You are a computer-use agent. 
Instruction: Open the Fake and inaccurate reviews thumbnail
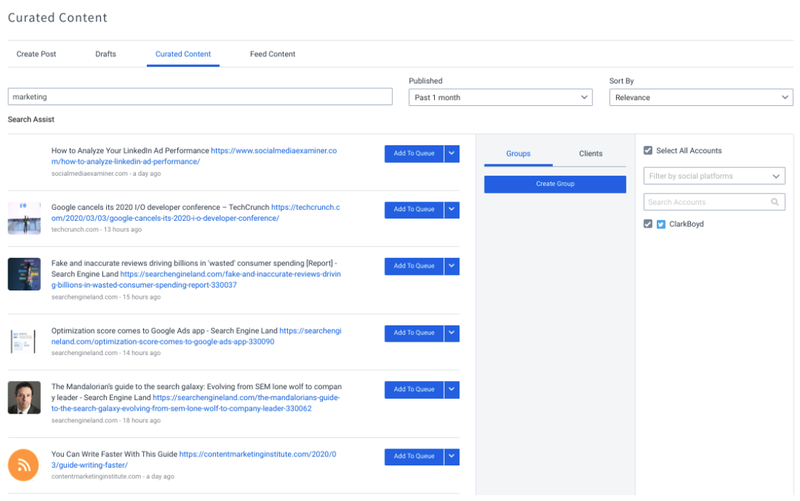coord(24,274)
